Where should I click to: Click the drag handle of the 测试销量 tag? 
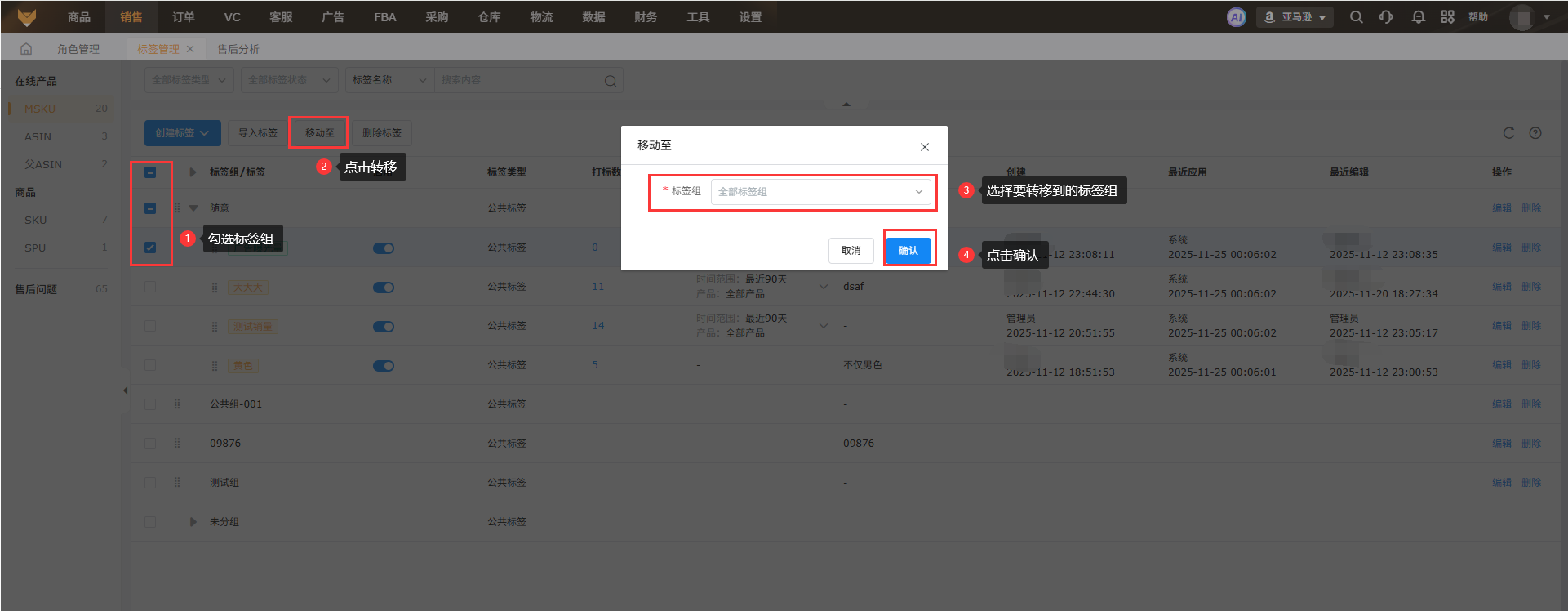pyautogui.click(x=215, y=327)
